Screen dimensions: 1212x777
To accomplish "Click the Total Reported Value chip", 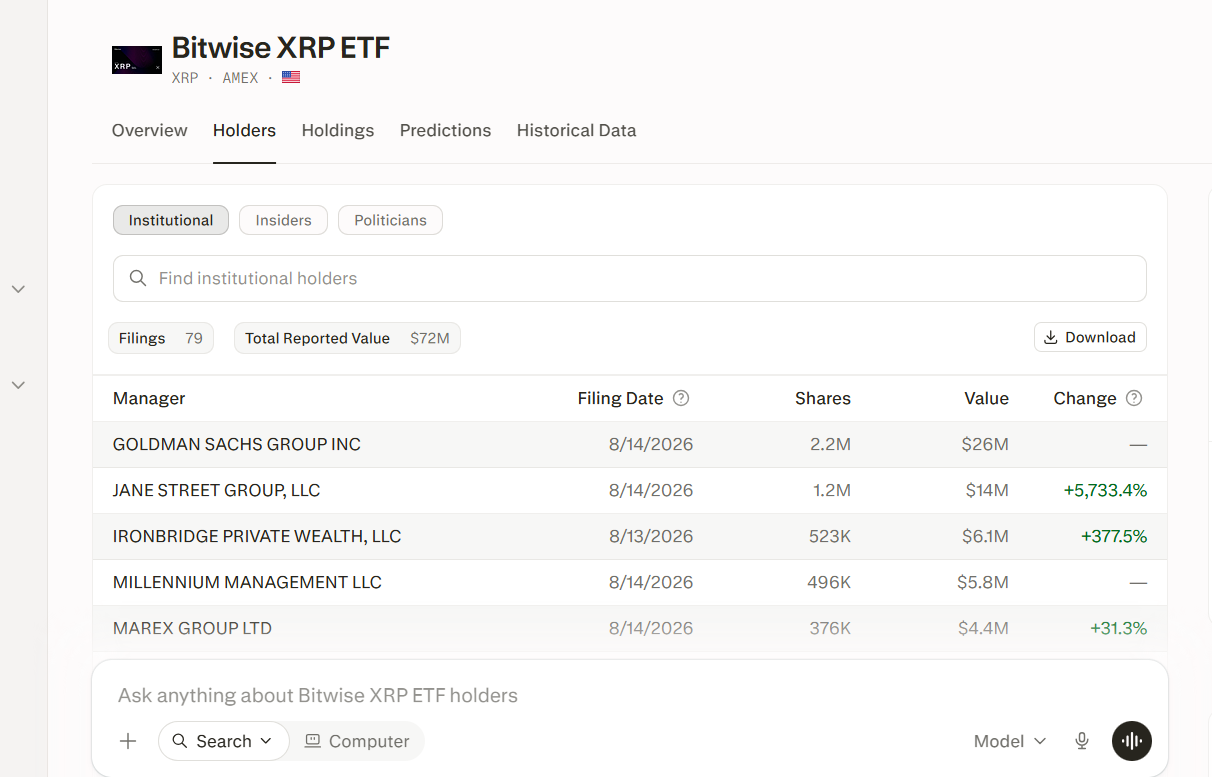I will tap(347, 338).
